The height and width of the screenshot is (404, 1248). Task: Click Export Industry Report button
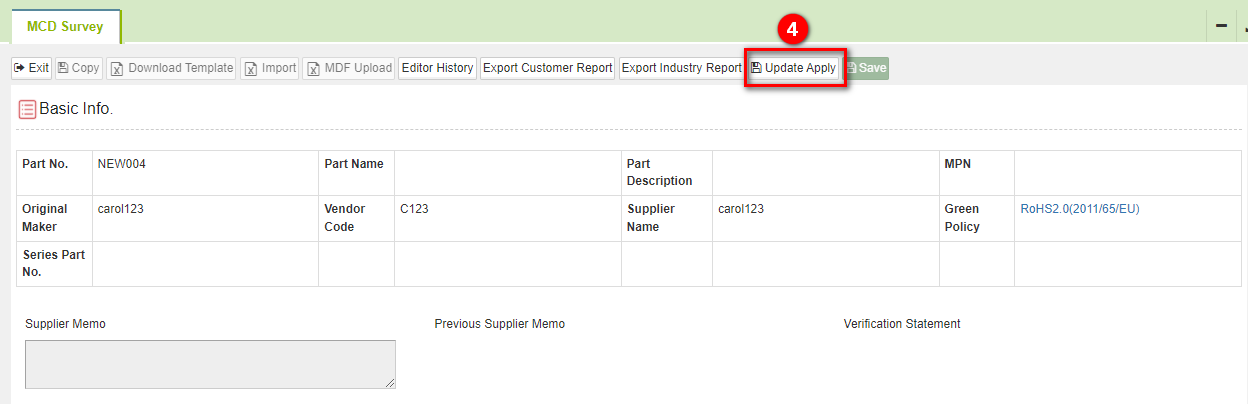click(x=681, y=68)
